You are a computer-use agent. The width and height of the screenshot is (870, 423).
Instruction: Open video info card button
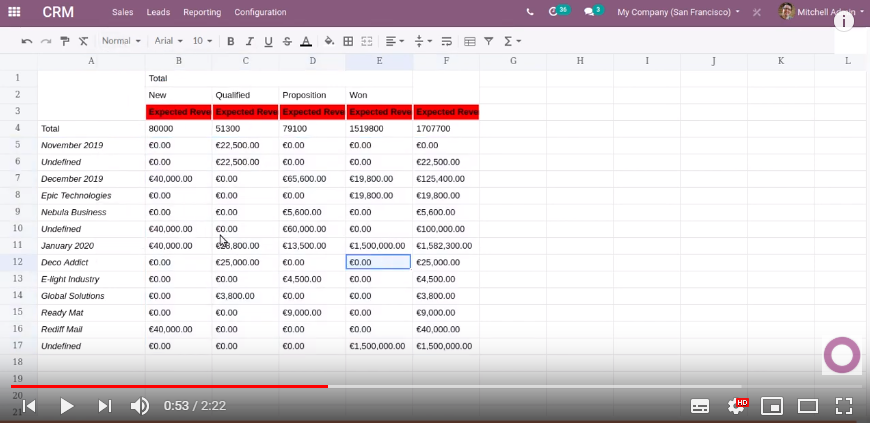[848, 21]
